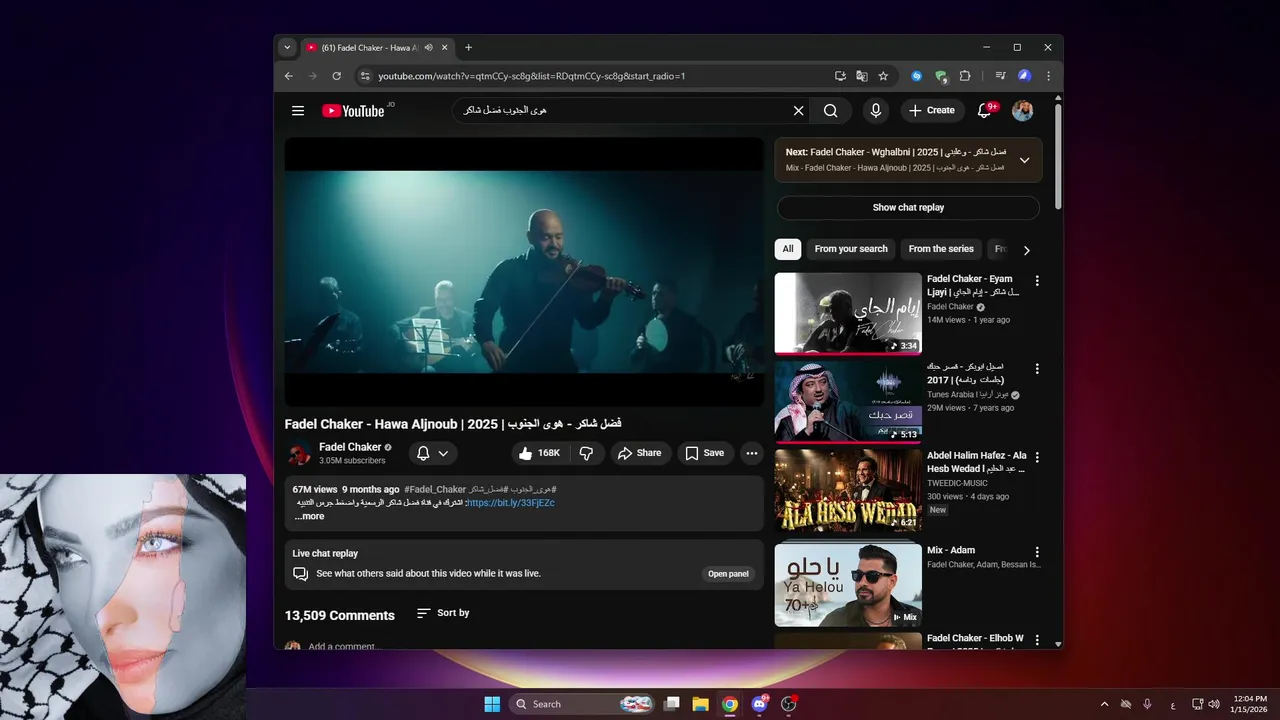
Task: Click the YouTube page vertical scrollbar
Action: pos(1058,155)
